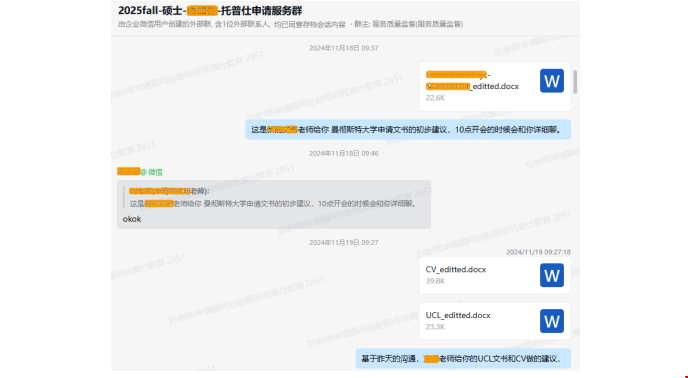Open the CV_editted.docx file name
The width and height of the screenshot is (688, 378).
(455, 270)
